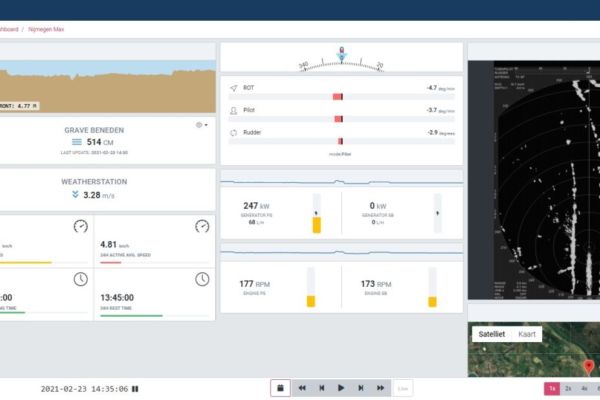Screen dimensions: 600x400
Task: Open Grave Beneden settings gear dropdown
Action: [202, 125]
